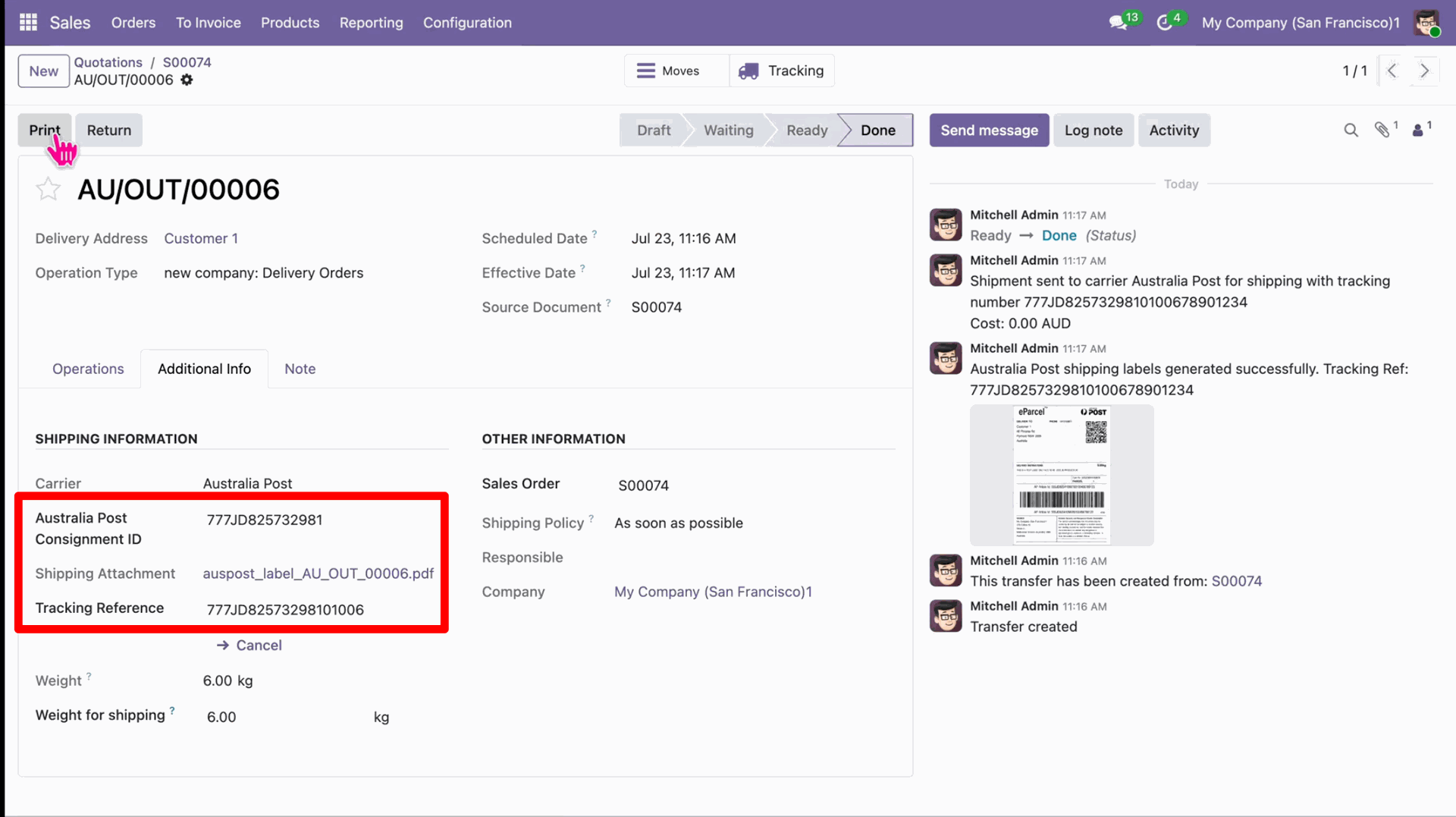The width and height of the screenshot is (1456, 817).
Task: Open My Company (San Francisco)1 company link
Action: coord(713,592)
